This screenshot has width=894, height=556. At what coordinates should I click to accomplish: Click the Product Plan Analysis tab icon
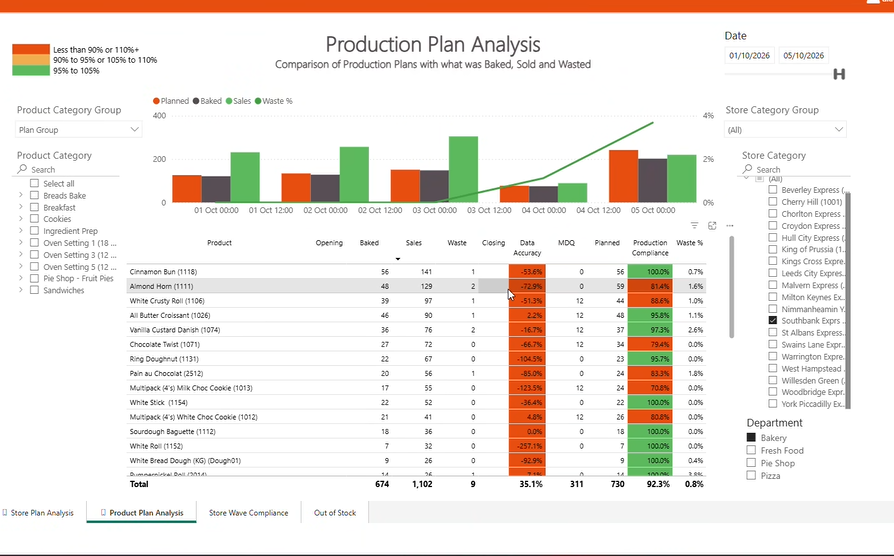pyautogui.click(x=103, y=513)
